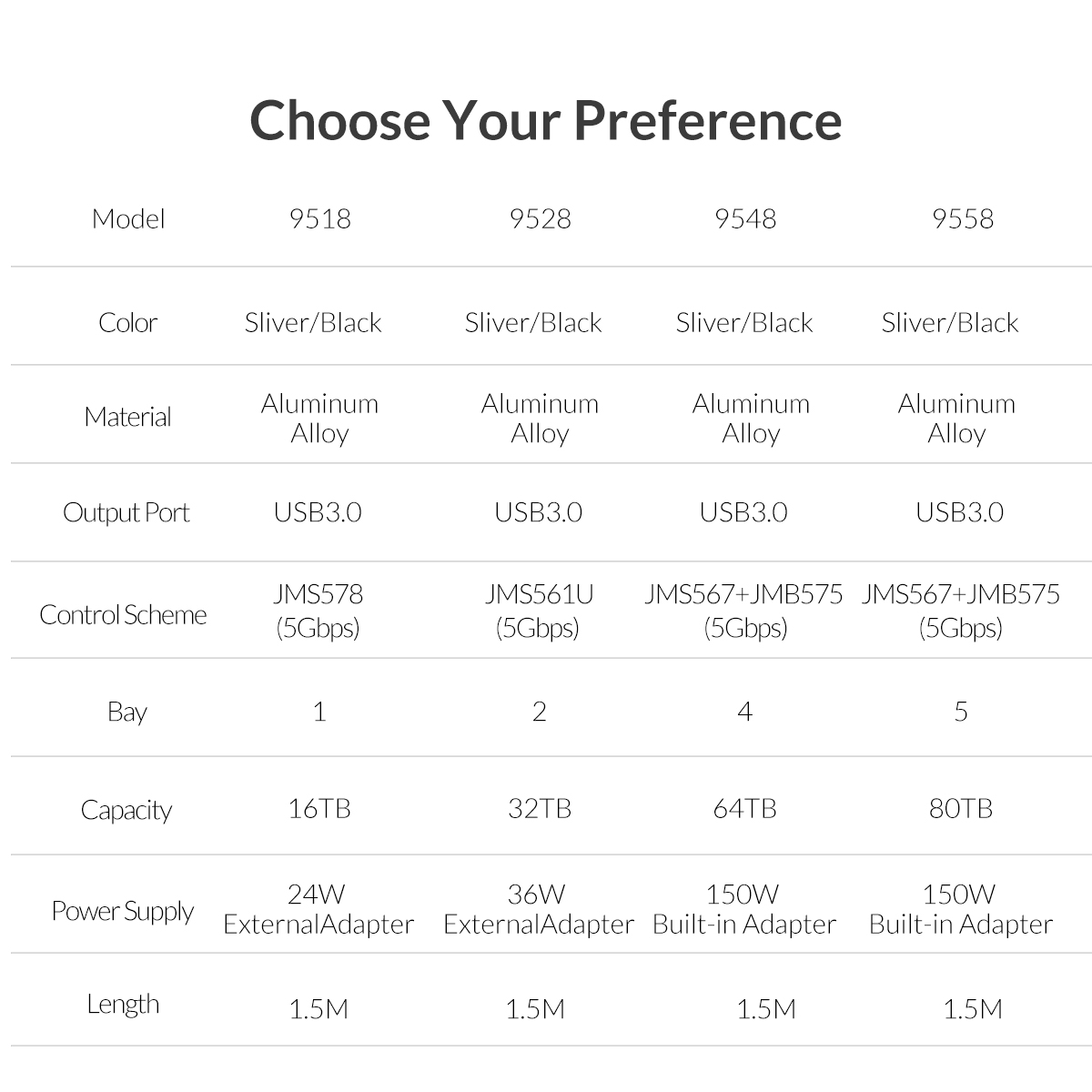Select model 9558 column header
The width and height of the screenshot is (1092, 1092).
(962, 219)
